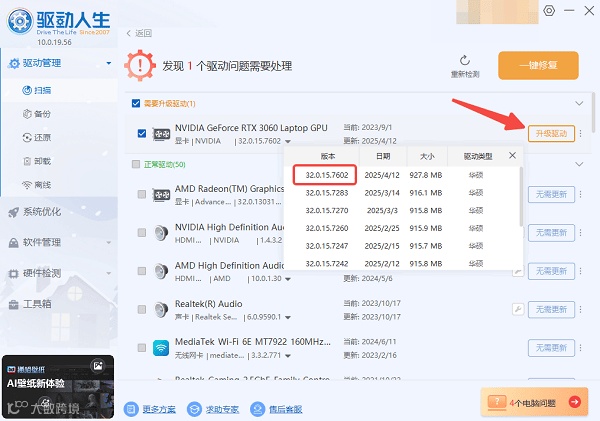Check Realtek(R) Audio checkbox
600x421 pixels.
(x=142, y=309)
